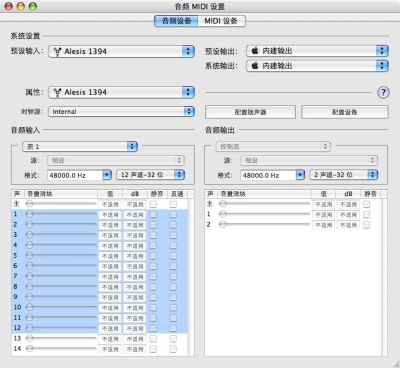
Task: Open the 系统输出 内建输出 dropdown
Action: (x=317, y=65)
